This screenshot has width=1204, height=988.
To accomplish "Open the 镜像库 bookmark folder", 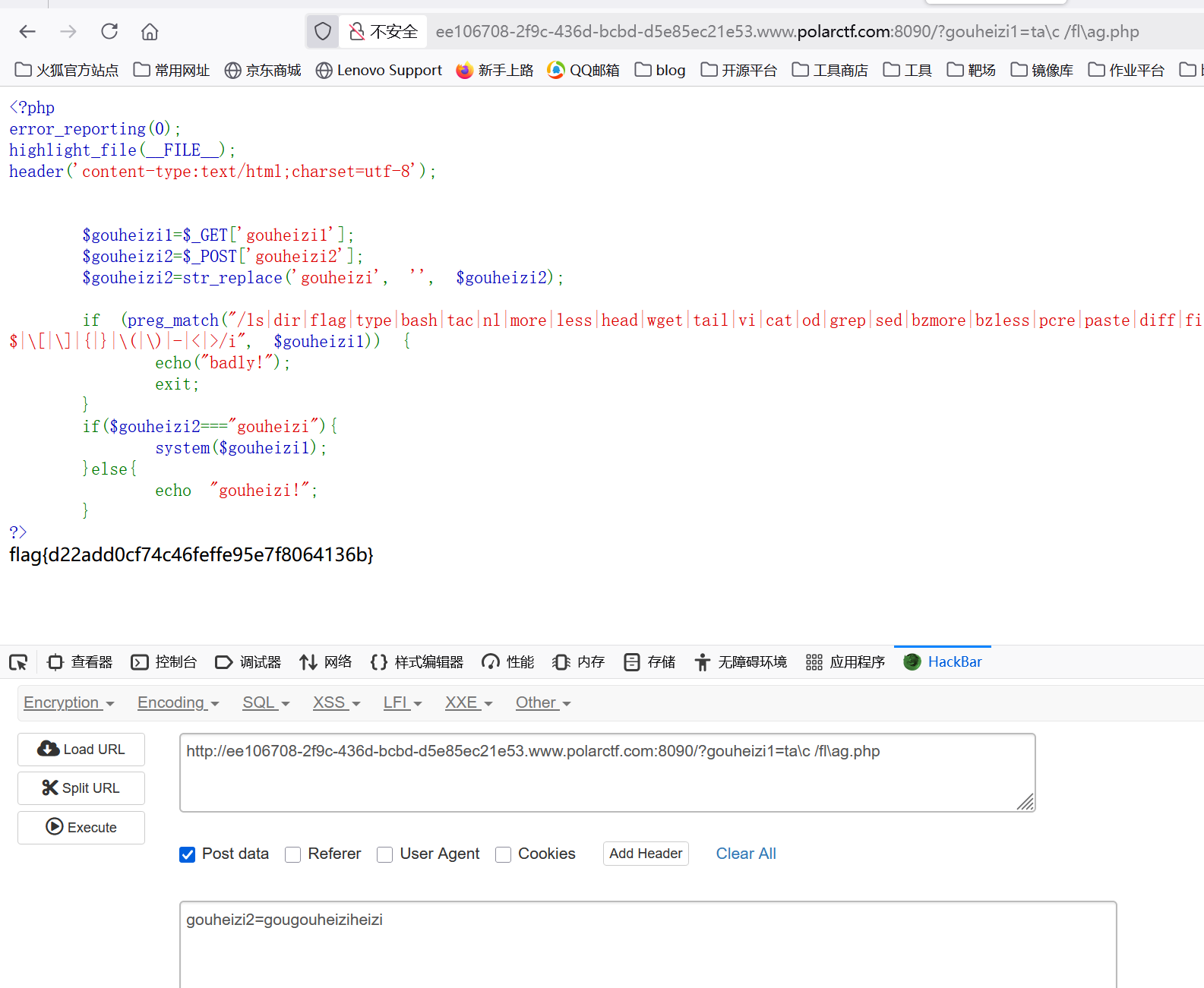I will [1041, 70].
